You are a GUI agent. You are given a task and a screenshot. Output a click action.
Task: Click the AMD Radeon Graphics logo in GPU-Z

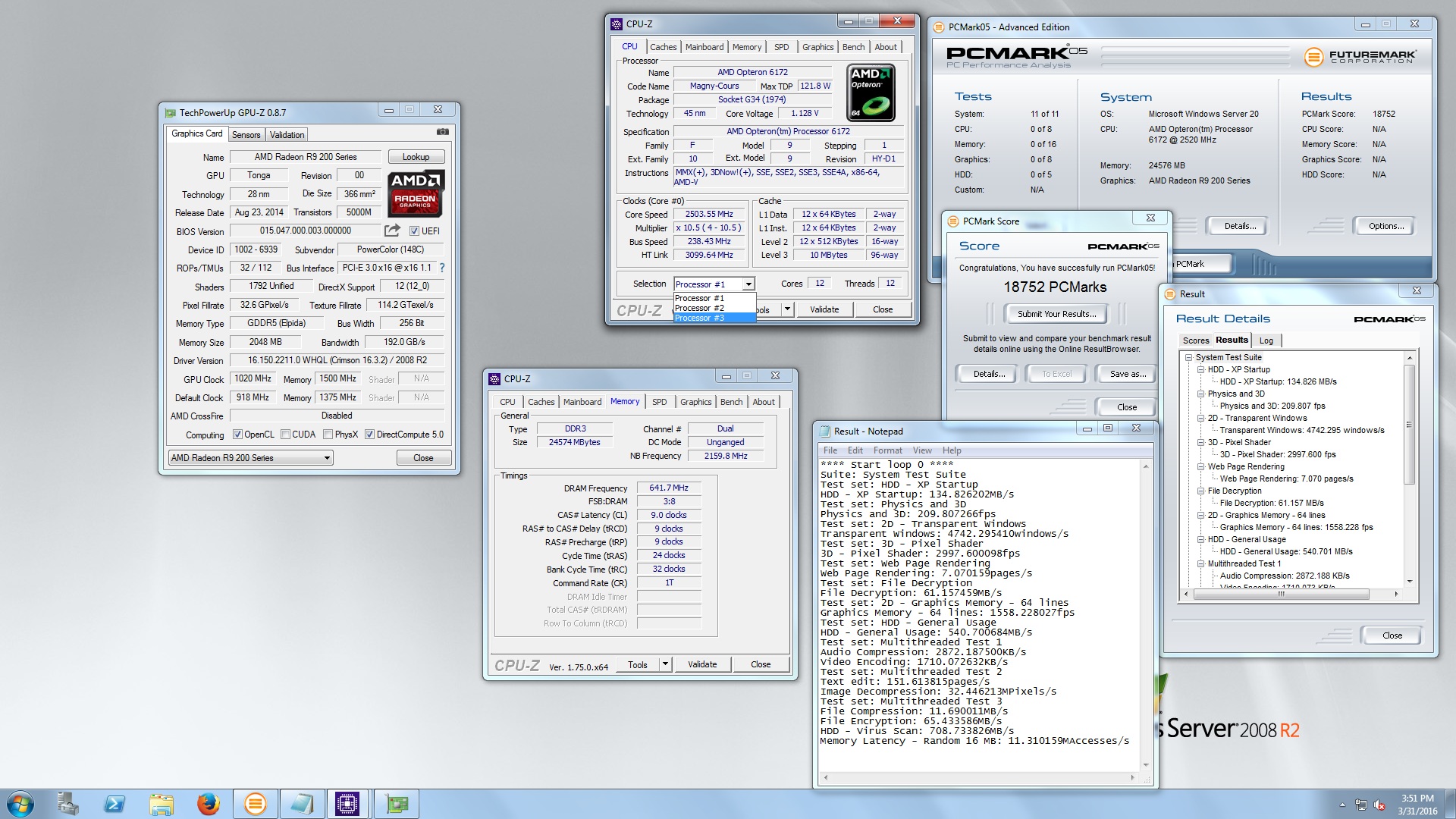tap(416, 193)
